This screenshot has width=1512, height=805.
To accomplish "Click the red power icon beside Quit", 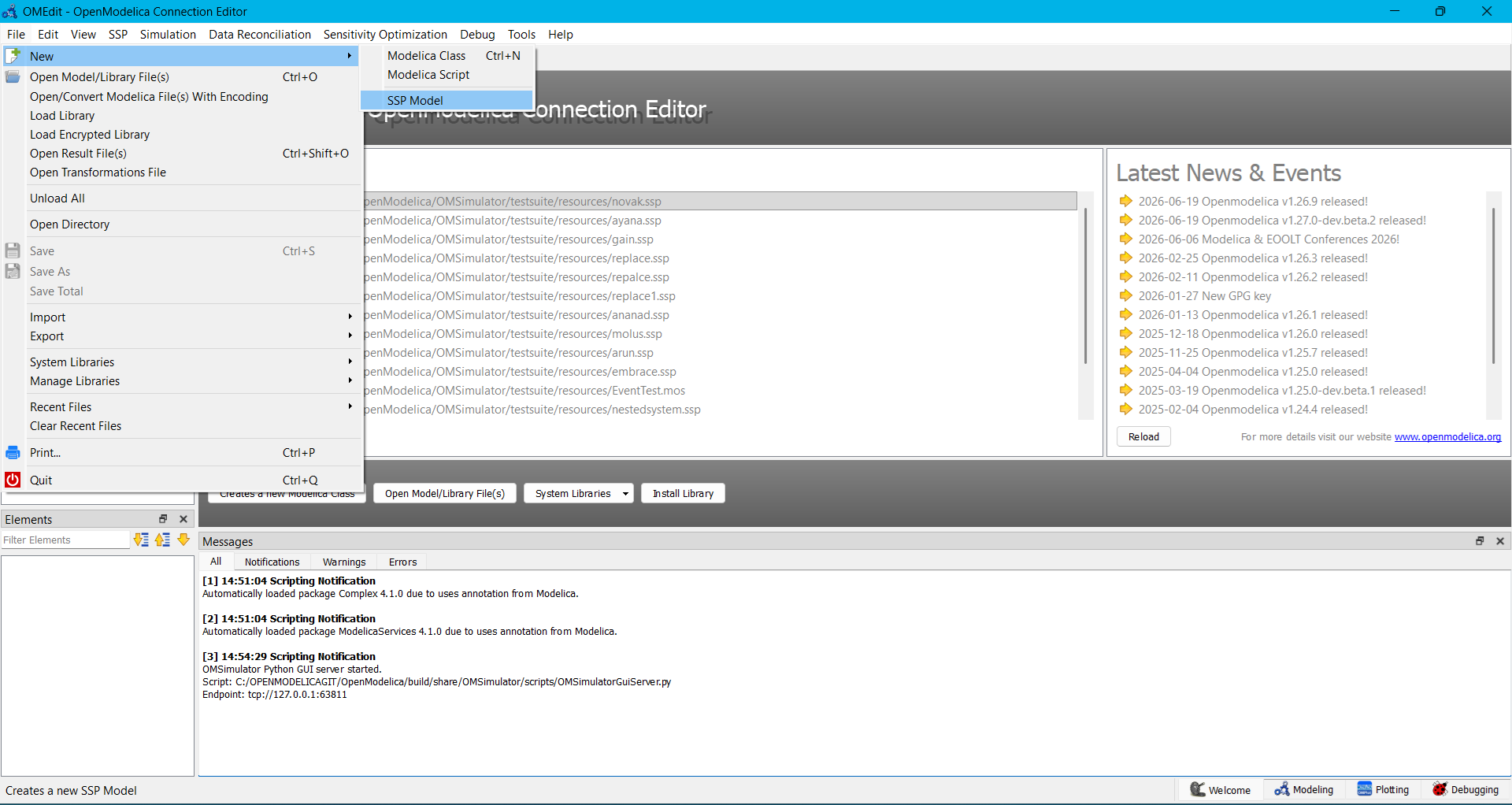I will tap(13, 480).
